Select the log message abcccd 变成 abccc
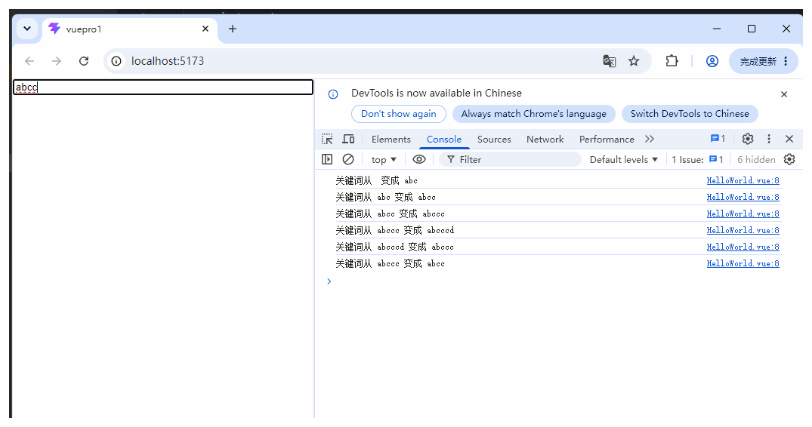The image size is (812, 427). tap(395, 247)
